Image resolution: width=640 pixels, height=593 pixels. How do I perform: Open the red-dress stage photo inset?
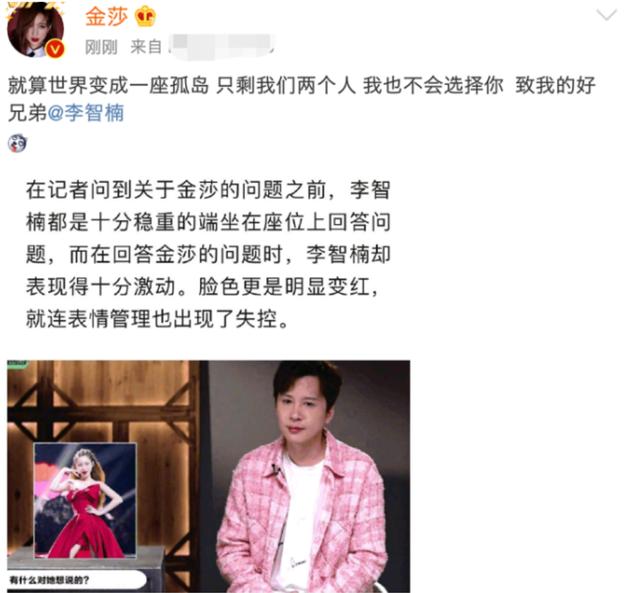coord(85,500)
